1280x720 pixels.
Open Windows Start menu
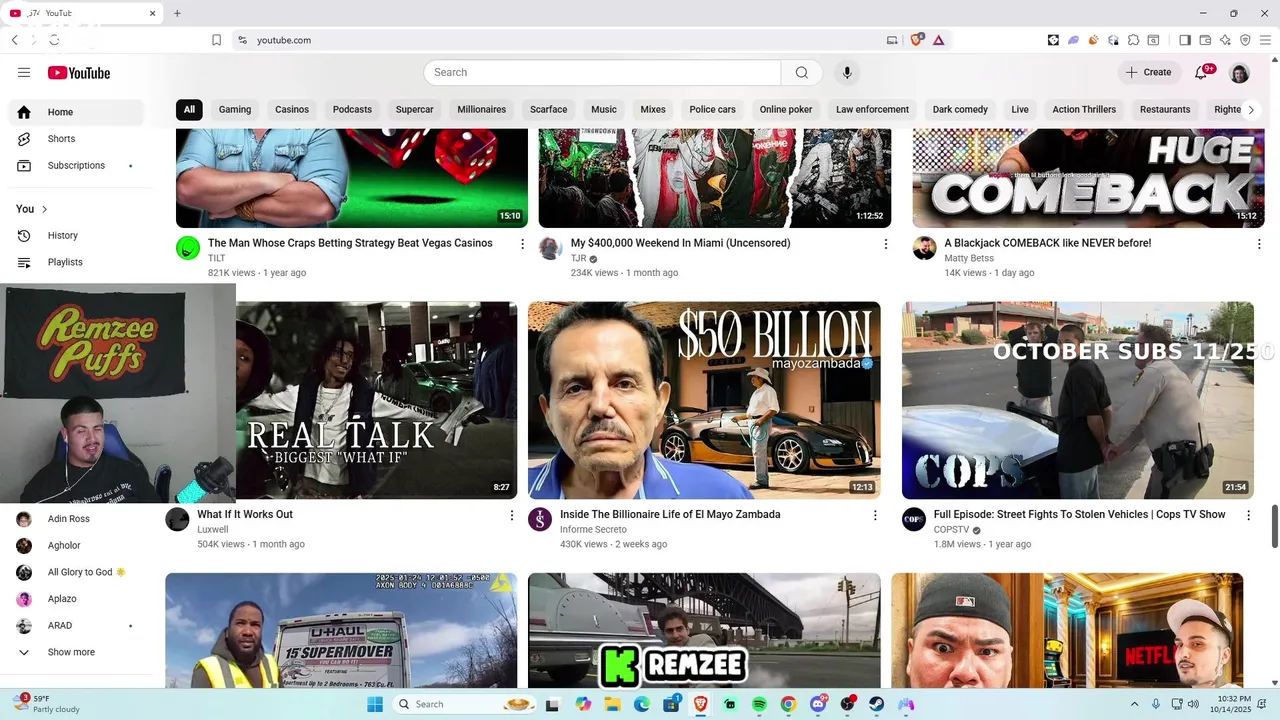(375, 704)
